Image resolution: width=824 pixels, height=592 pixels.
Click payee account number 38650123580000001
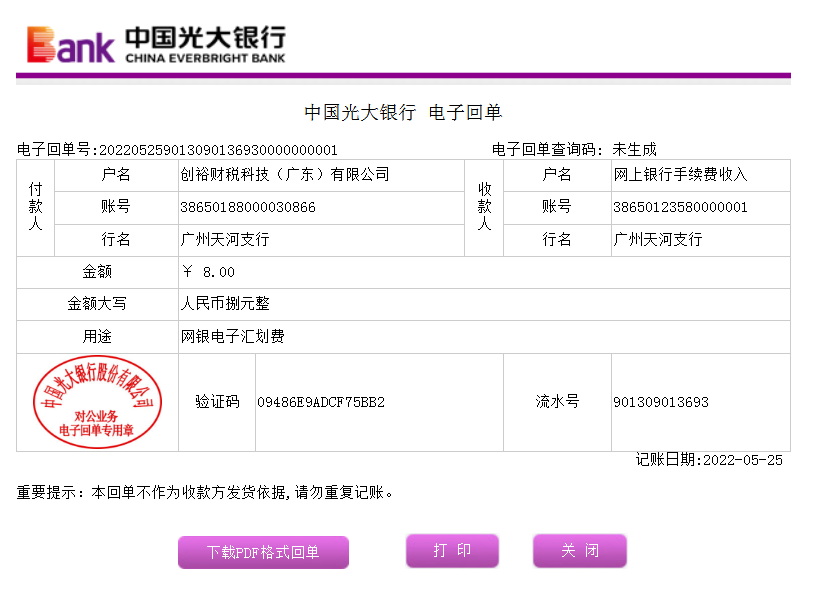680,207
